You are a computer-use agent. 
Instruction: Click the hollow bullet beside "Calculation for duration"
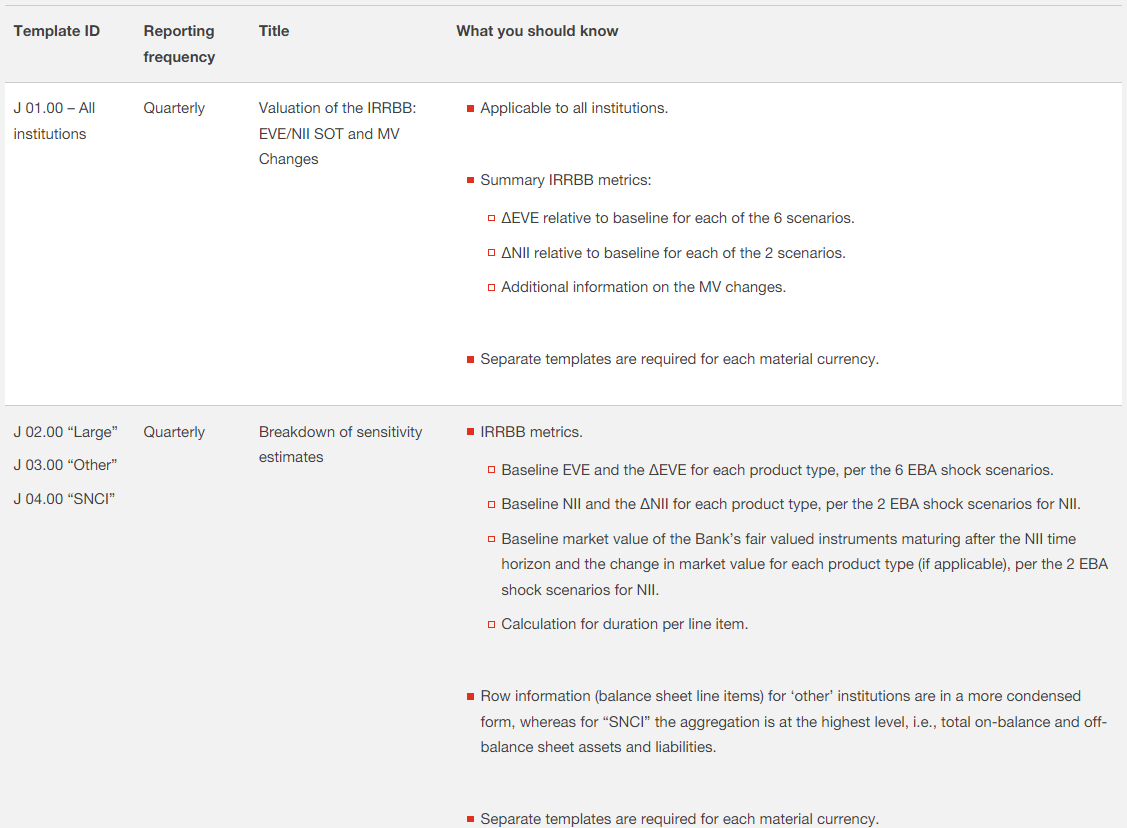[x=491, y=624]
